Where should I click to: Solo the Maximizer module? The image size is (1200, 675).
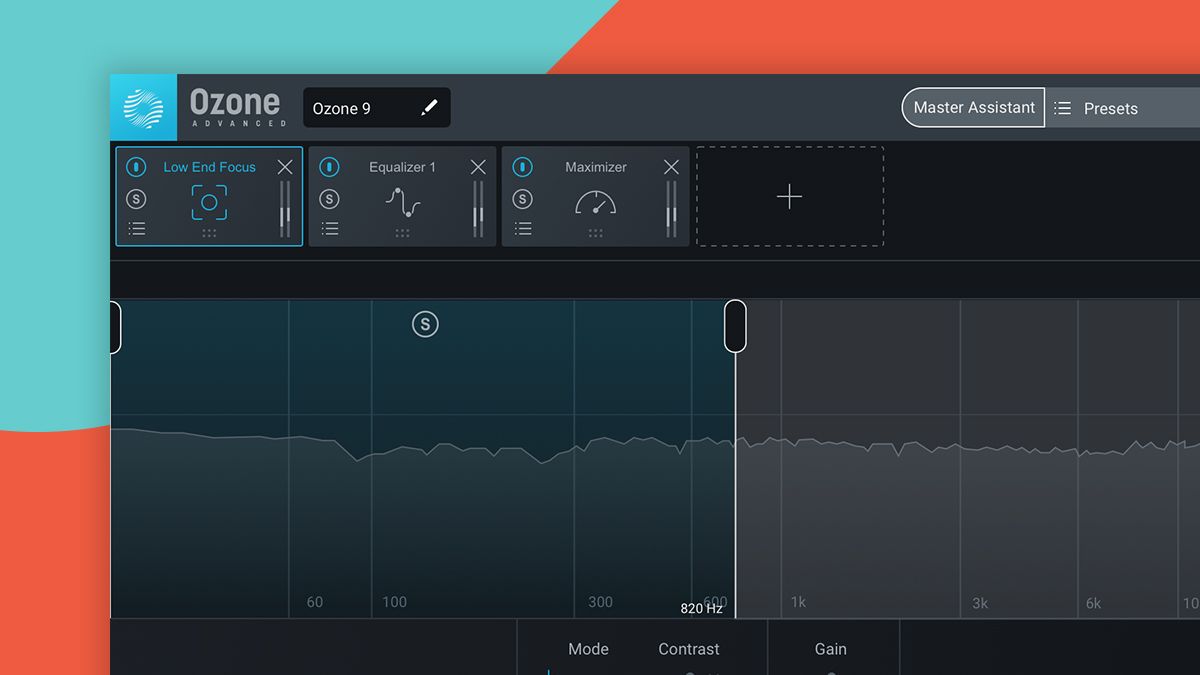(x=522, y=199)
